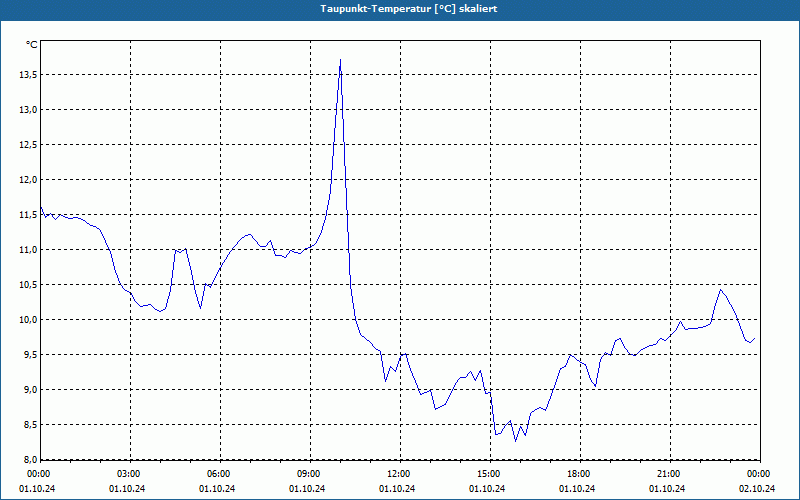Click the 9,0 y-axis value
The image size is (800, 500).
tap(30, 389)
